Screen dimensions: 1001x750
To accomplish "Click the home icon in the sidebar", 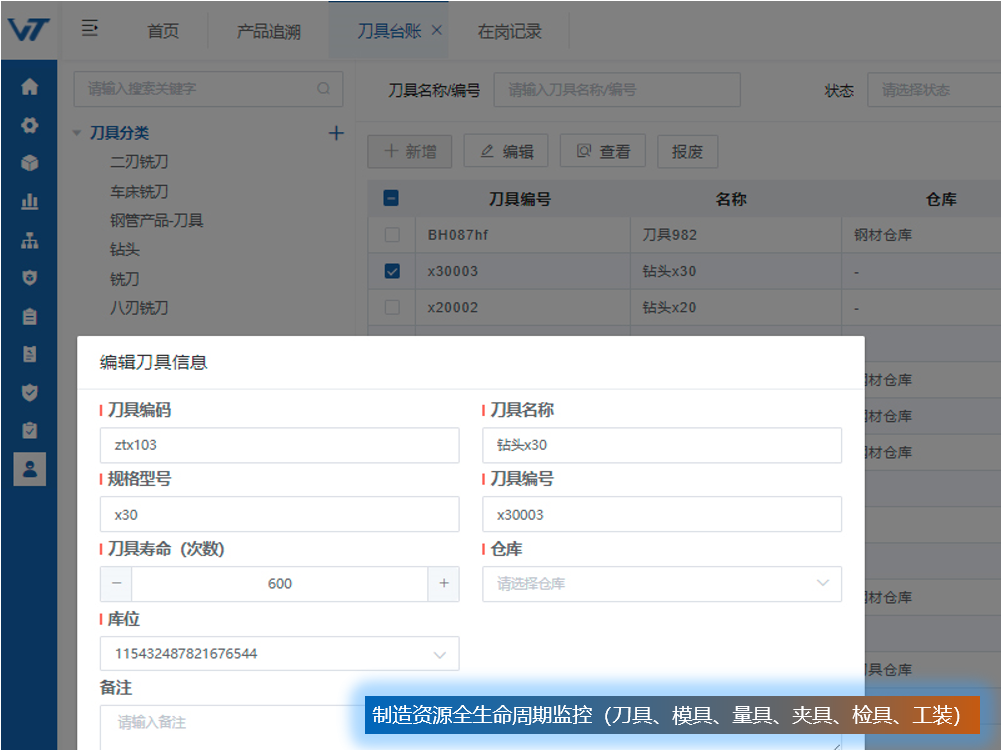I will 29,87.
